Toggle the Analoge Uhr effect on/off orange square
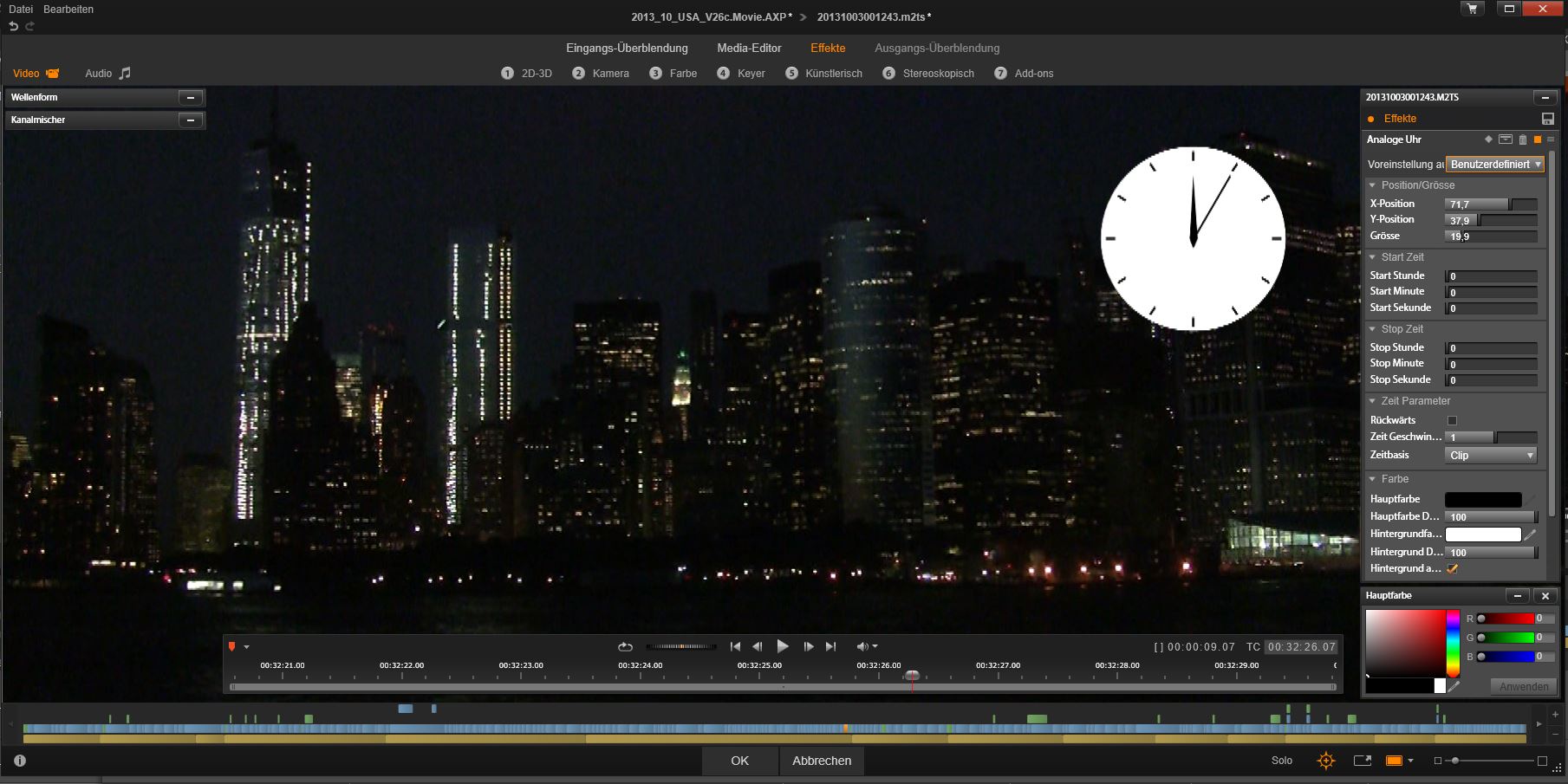 point(1538,139)
